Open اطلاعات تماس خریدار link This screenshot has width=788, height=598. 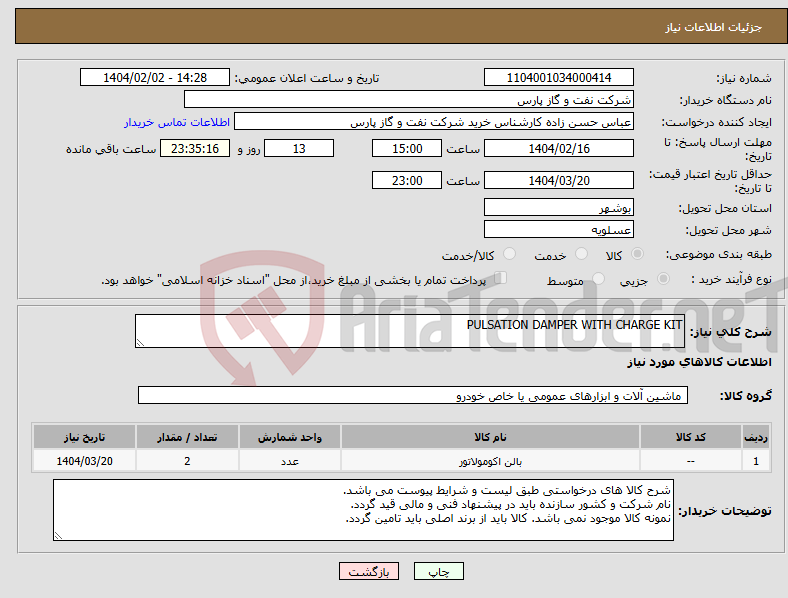[177, 122]
